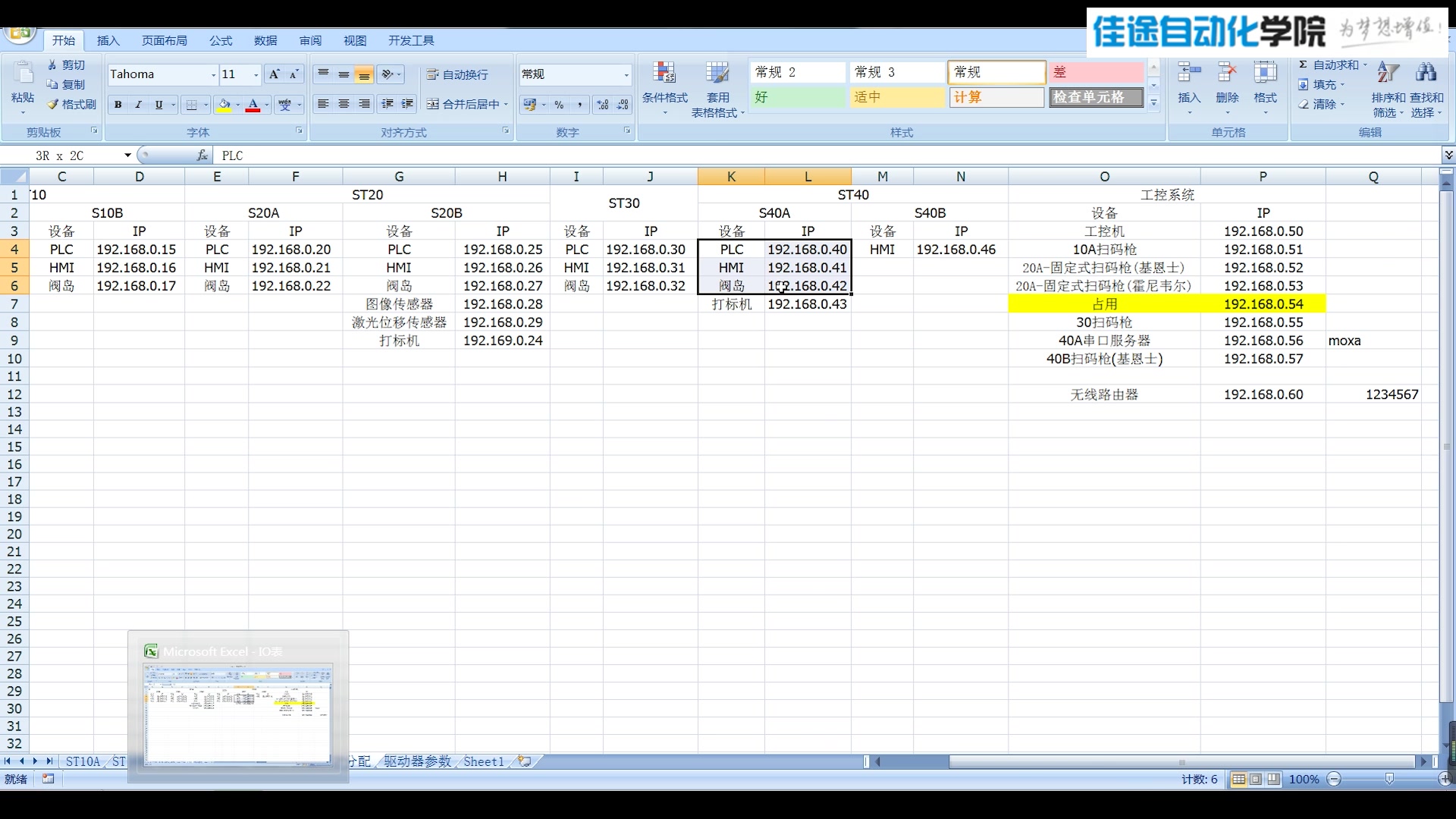This screenshot has height=819, width=1456.
Task: Switch to the 页面布局 ribbon tab
Action: coord(165,40)
